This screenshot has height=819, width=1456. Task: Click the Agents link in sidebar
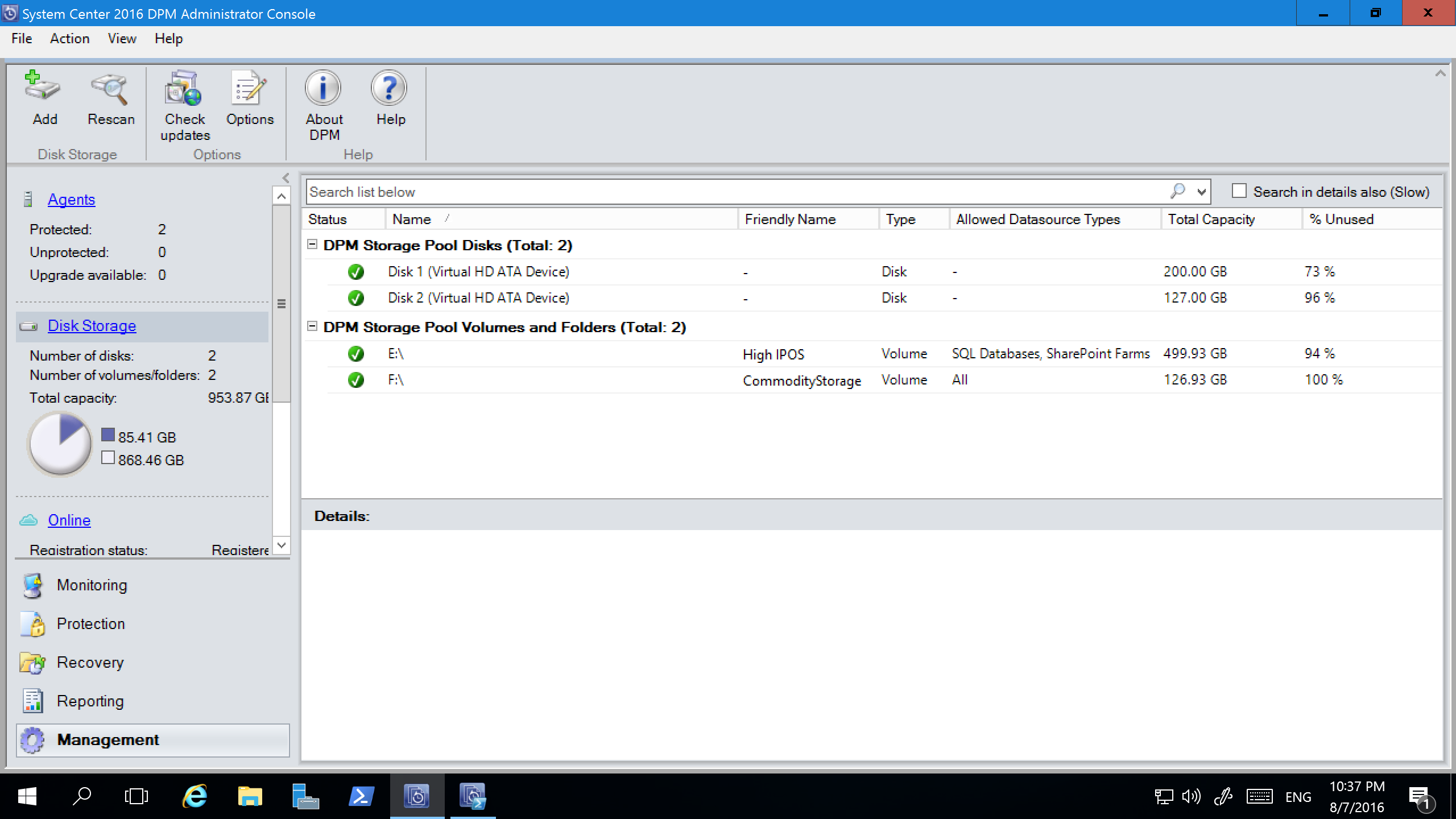point(71,199)
